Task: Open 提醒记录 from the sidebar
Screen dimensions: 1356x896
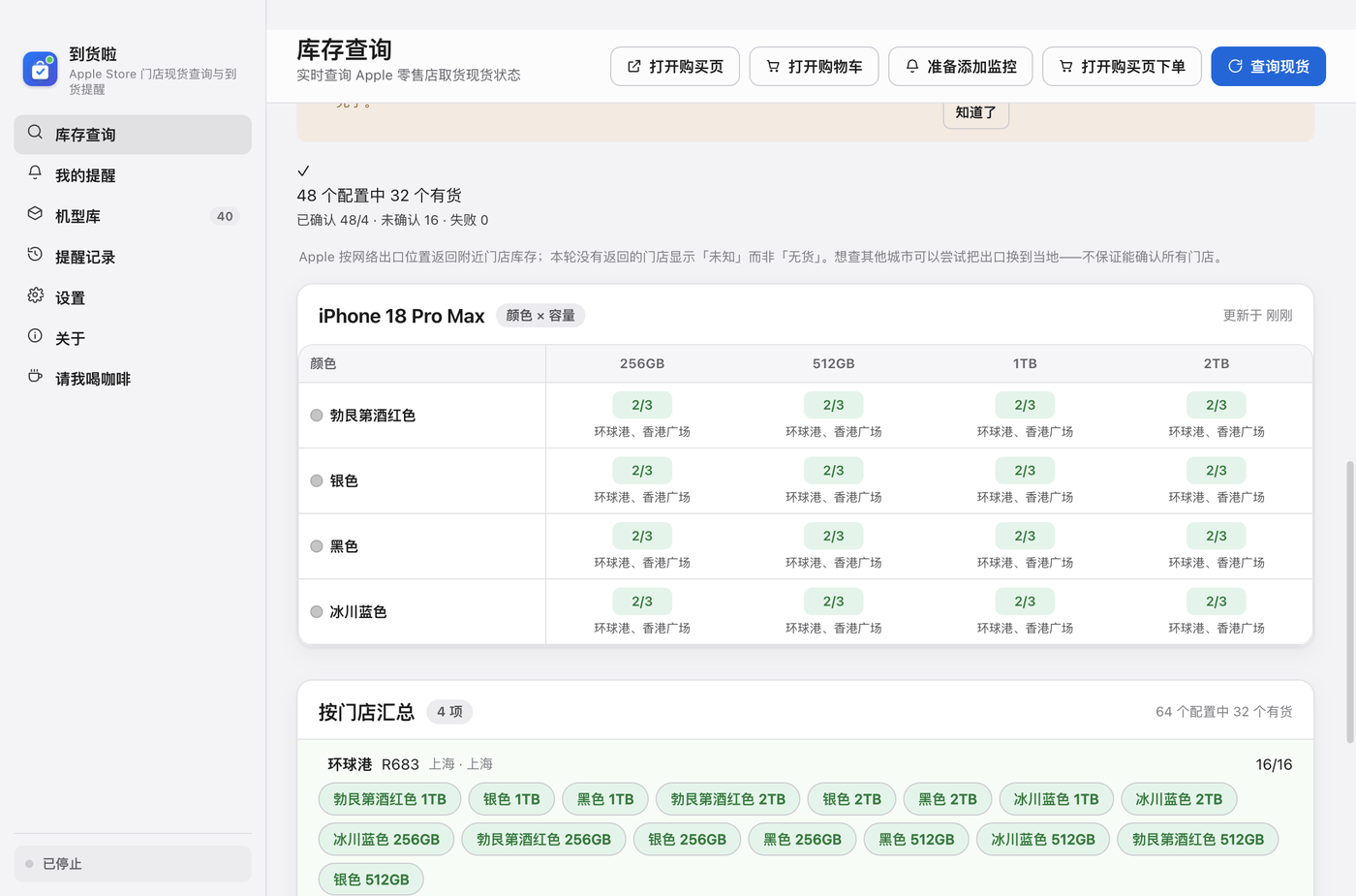Action: tap(133, 257)
